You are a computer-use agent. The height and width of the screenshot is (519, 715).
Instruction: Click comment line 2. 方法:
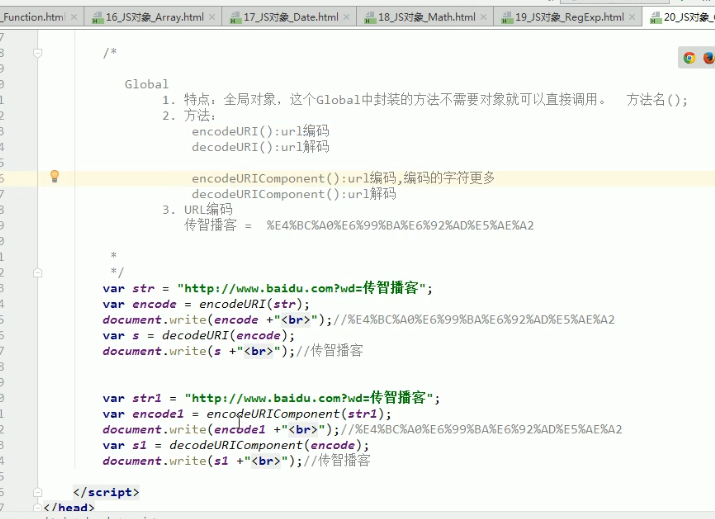pyautogui.click(x=189, y=115)
